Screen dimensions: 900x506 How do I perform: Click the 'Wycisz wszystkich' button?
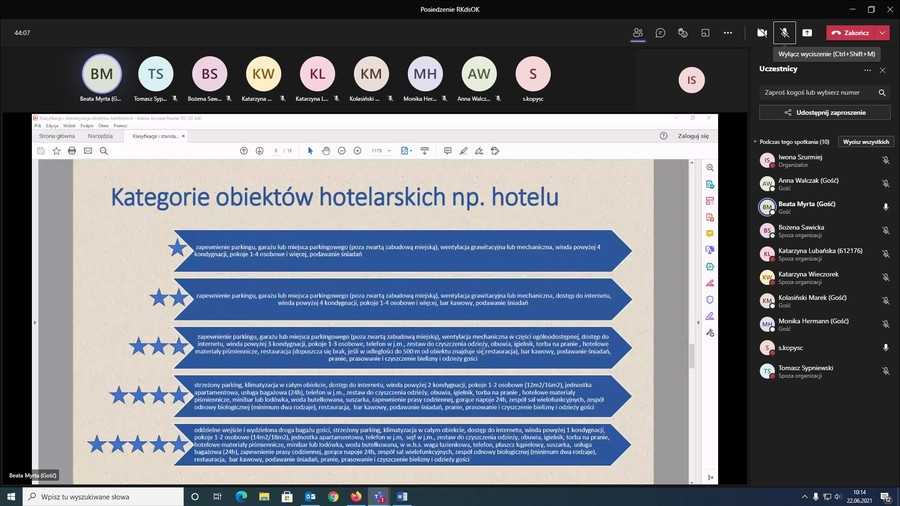(x=866, y=142)
